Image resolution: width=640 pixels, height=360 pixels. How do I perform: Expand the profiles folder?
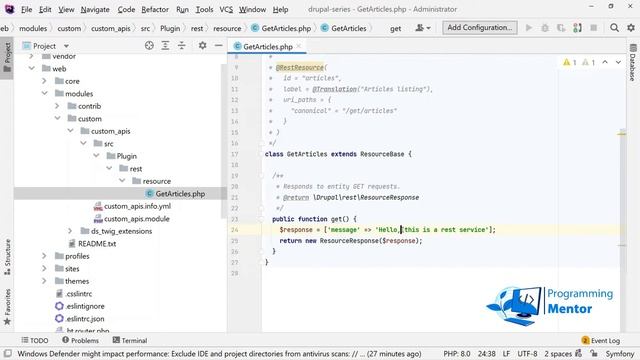pos(44,256)
